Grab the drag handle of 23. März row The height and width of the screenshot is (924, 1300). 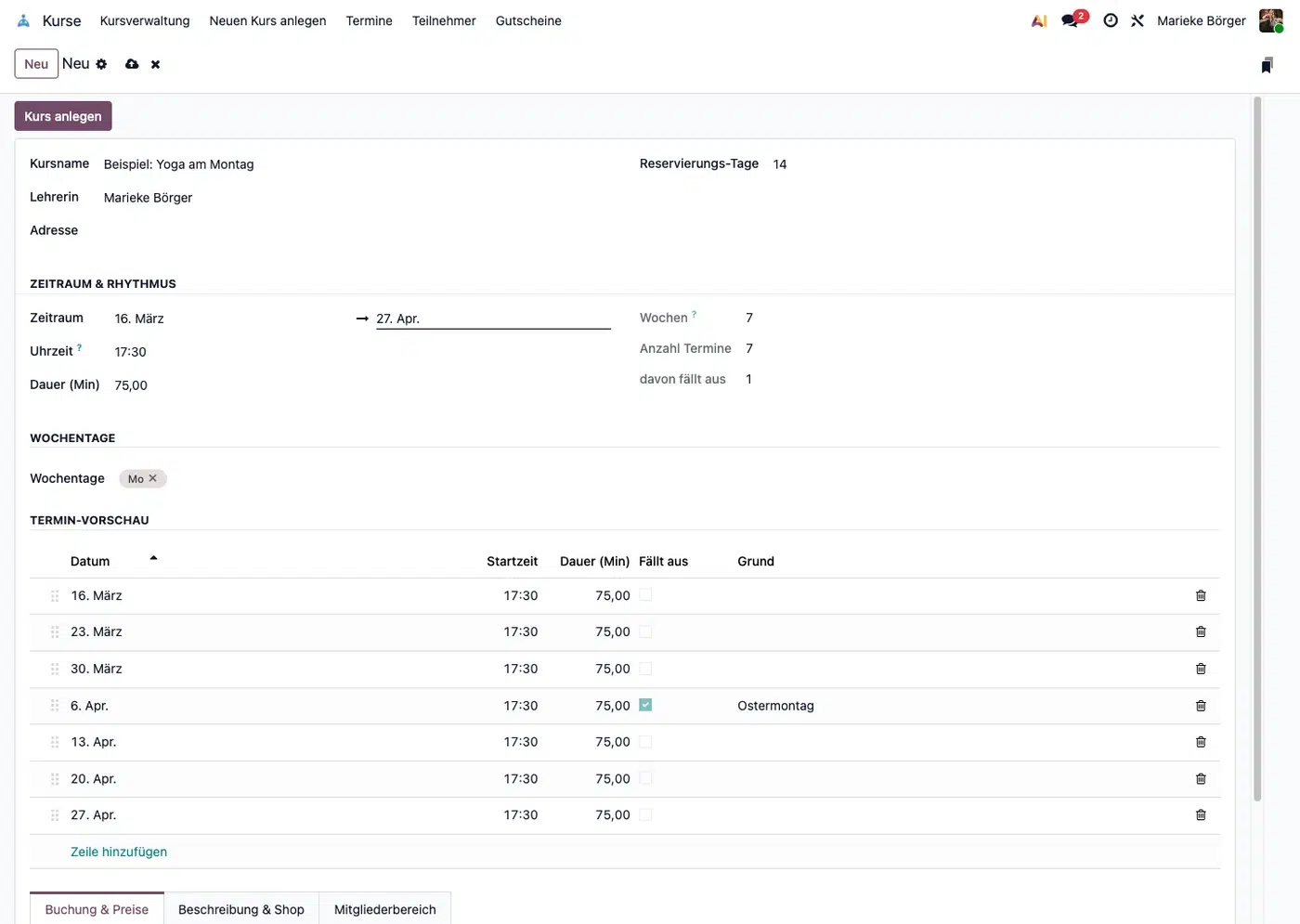tap(55, 632)
